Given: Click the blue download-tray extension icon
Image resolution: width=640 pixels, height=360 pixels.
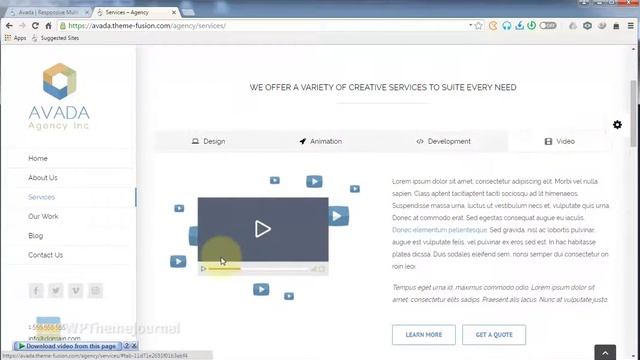Looking at the screenshot, I should coord(519,26).
